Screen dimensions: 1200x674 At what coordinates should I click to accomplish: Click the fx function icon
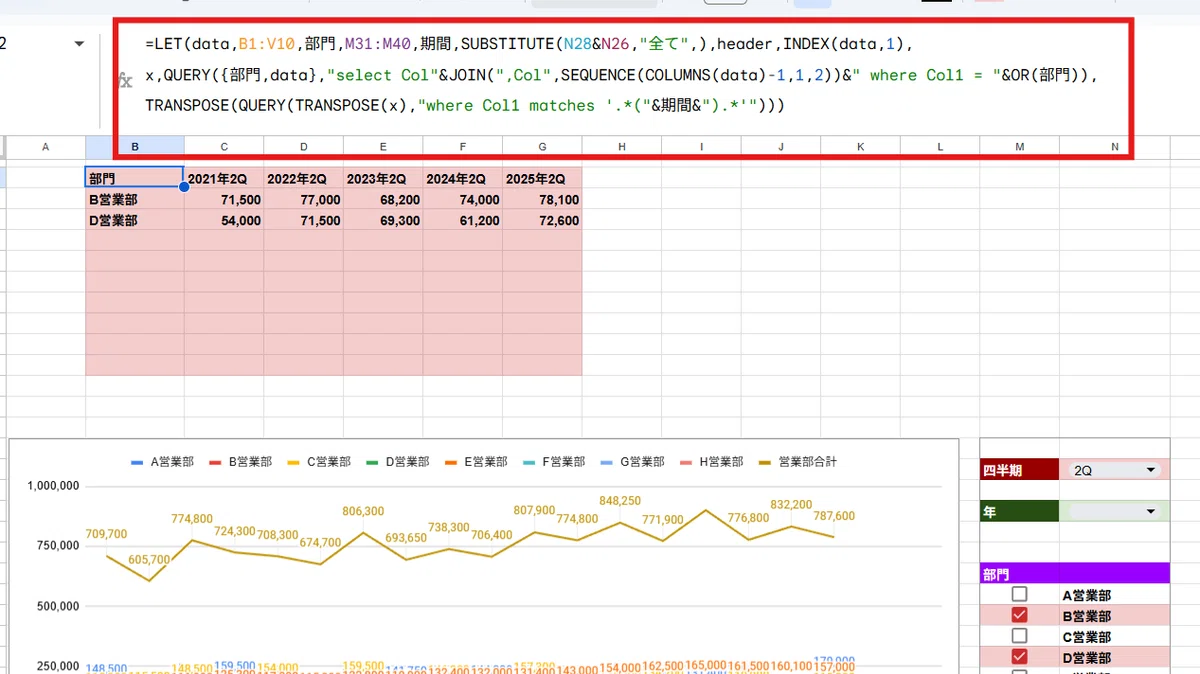point(125,80)
